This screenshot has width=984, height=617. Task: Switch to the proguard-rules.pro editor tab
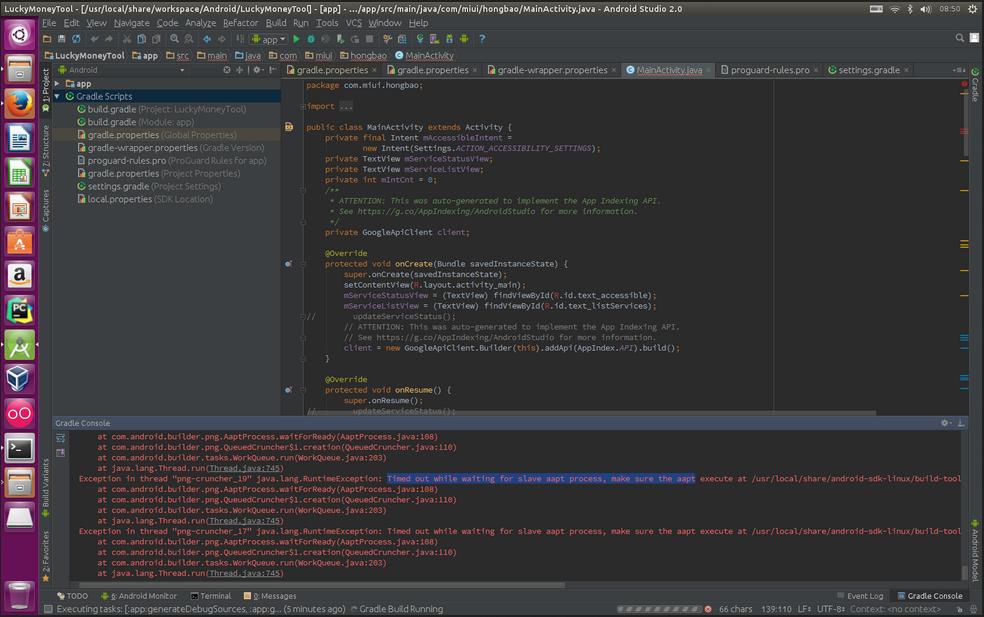[x=769, y=70]
